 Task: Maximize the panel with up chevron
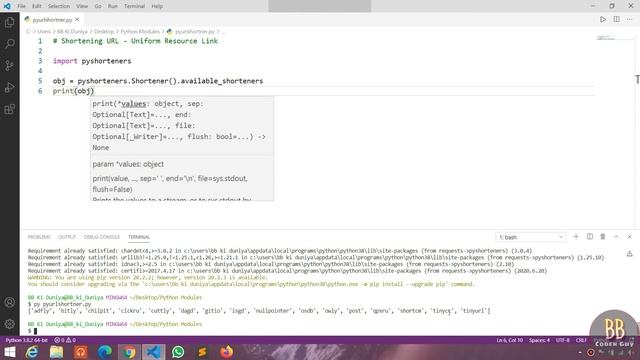(x=616, y=237)
